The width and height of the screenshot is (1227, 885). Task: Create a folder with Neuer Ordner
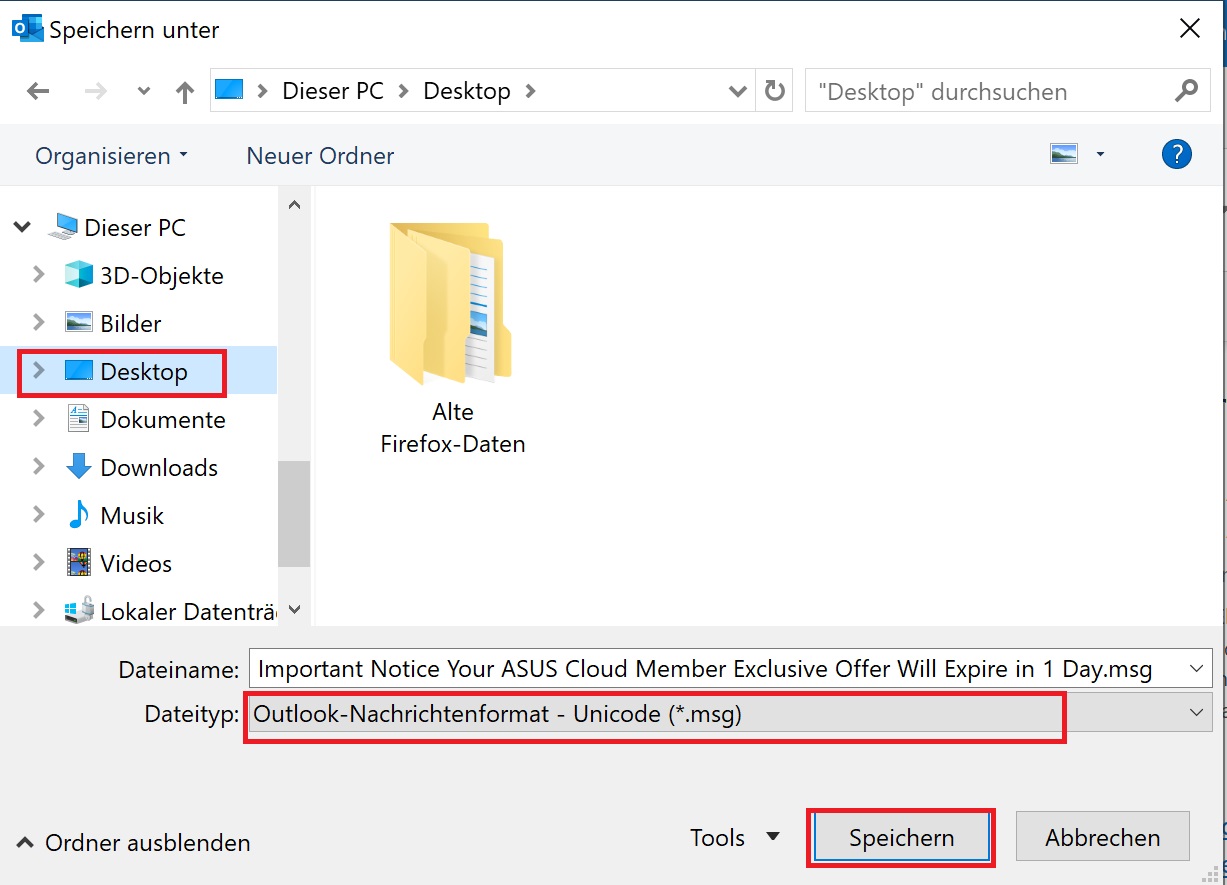click(x=320, y=156)
